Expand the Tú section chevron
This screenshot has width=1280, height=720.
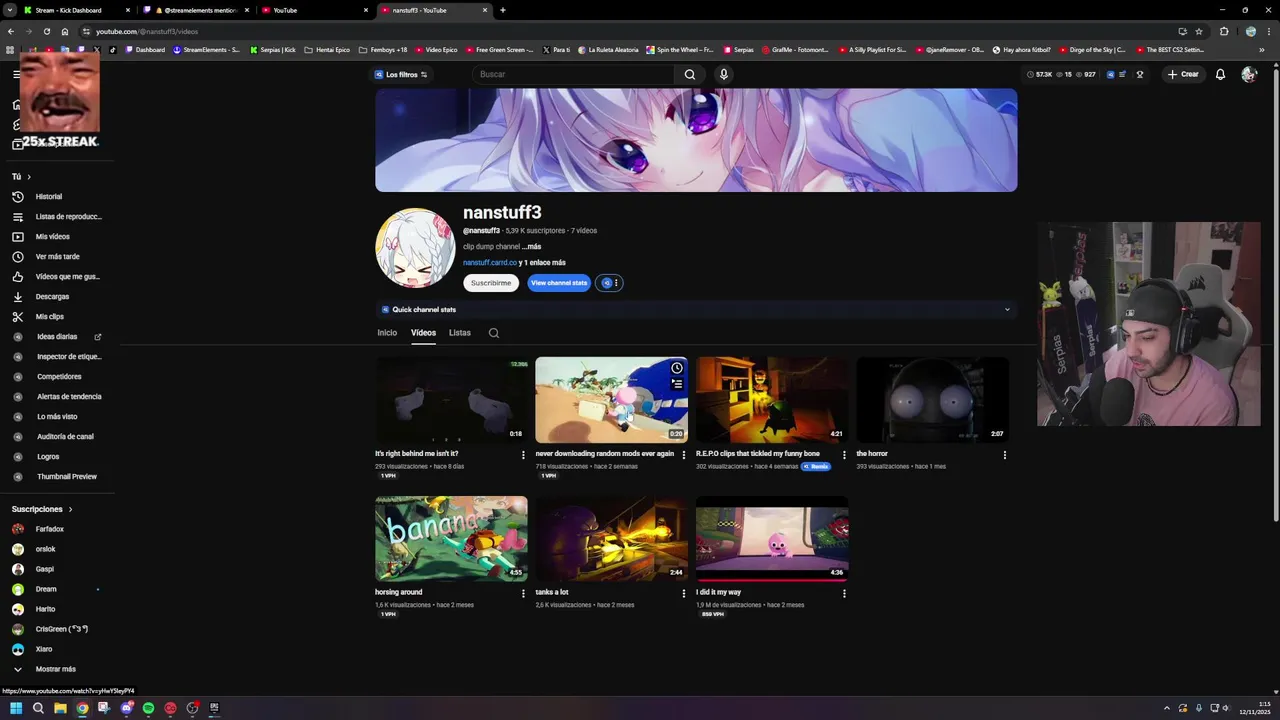point(29,177)
